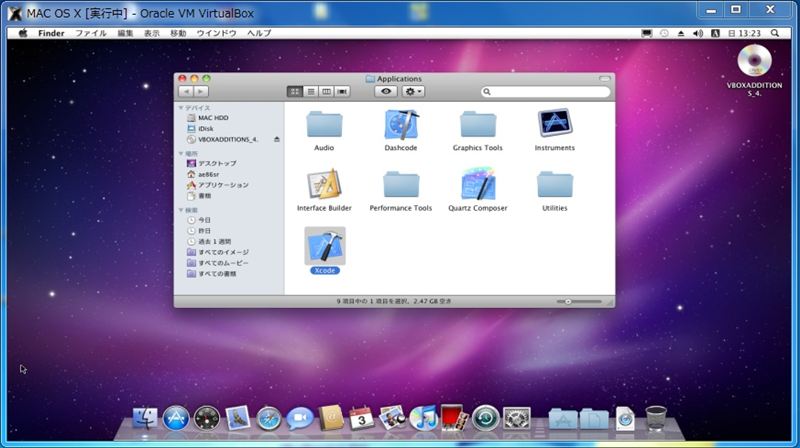Click the eject icon in the menu bar
This screenshot has height=448, width=800.
click(x=681, y=33)
